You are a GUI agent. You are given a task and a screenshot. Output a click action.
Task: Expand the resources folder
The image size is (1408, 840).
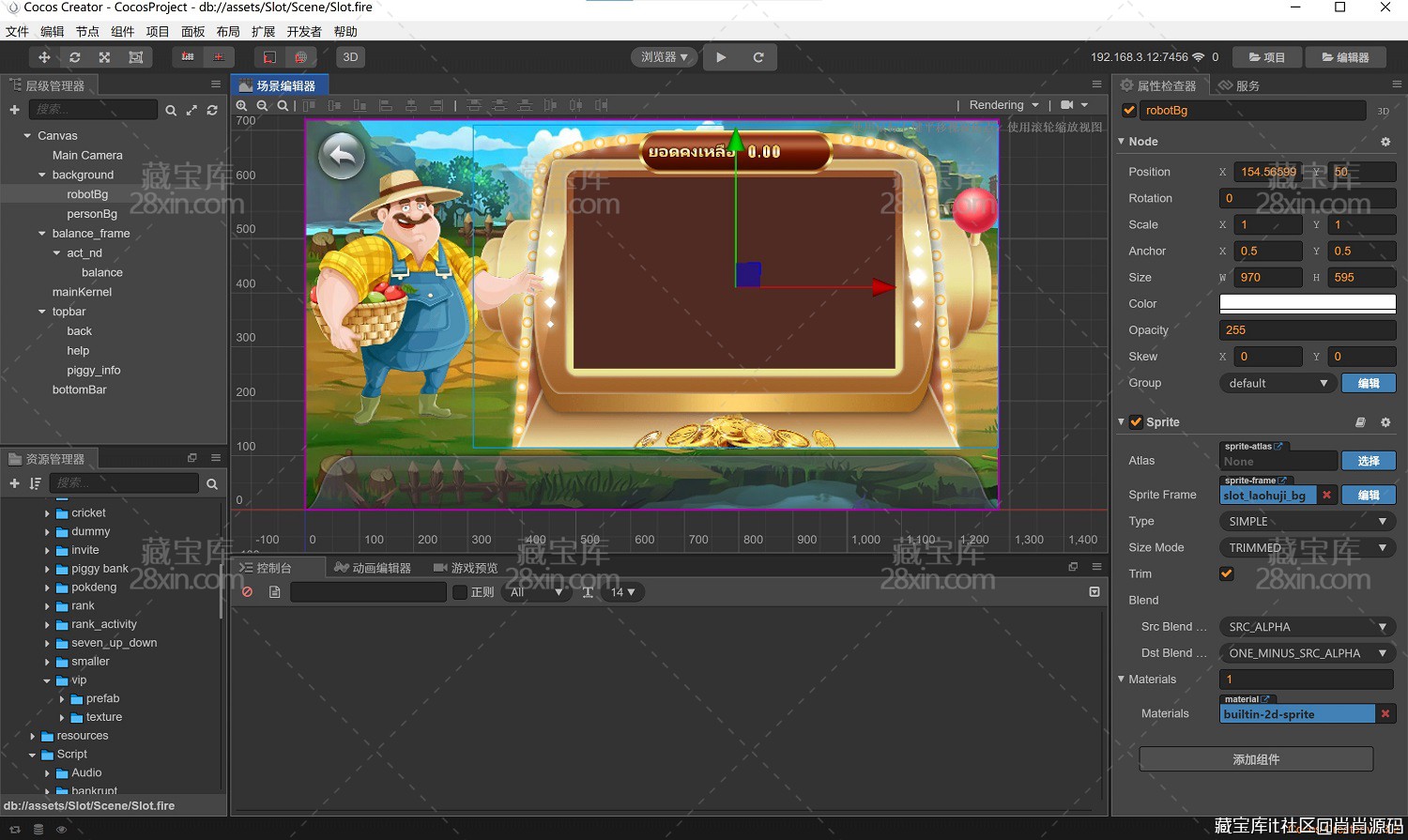(33, 737)
